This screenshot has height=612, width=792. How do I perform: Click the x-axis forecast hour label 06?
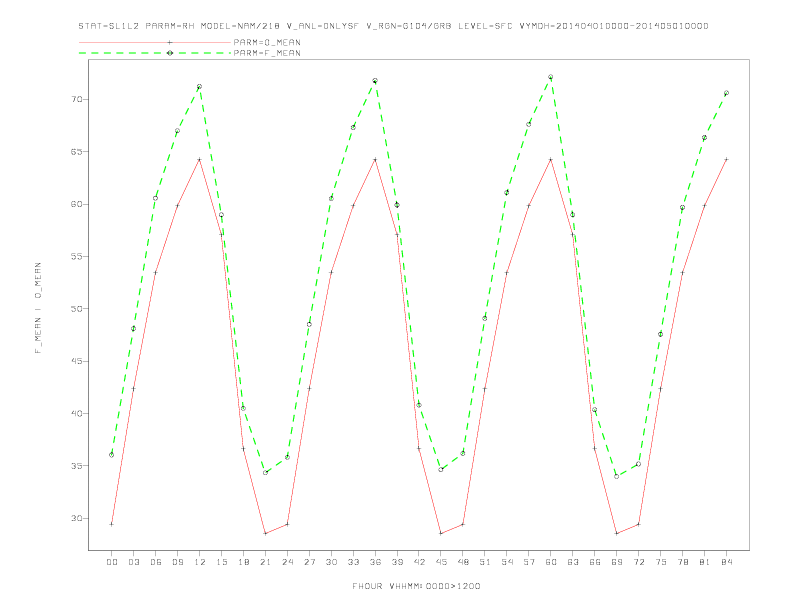point(156,562)
